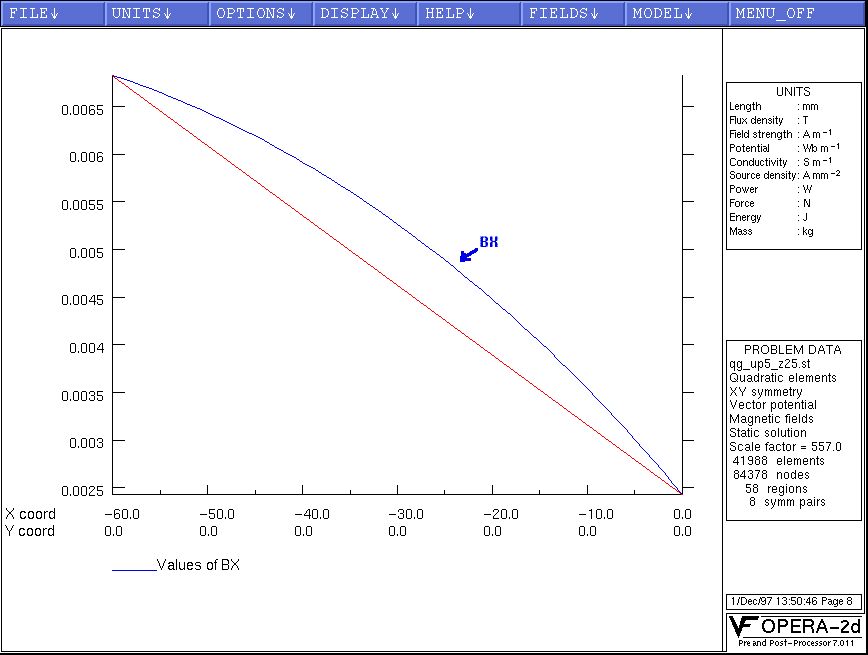This screenshot has height=655, width=868.
Task: Click the 0.006 y-axis label
Action: pos(86,157)
